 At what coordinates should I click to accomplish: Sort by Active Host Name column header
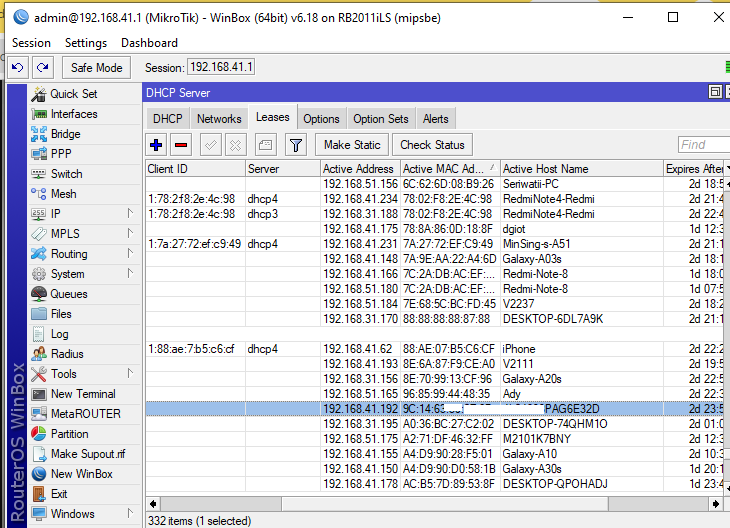[582, 169]
